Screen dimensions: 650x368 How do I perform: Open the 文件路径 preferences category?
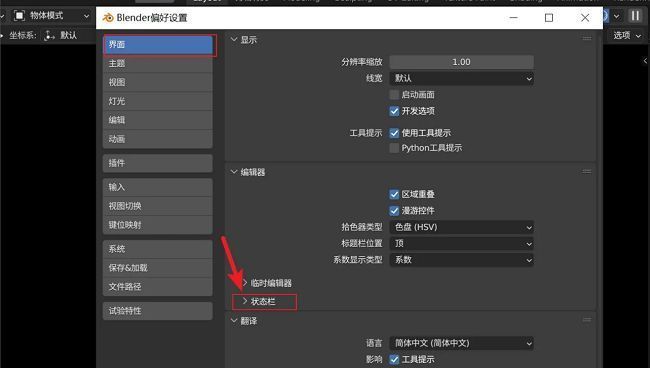pos(158,287)
